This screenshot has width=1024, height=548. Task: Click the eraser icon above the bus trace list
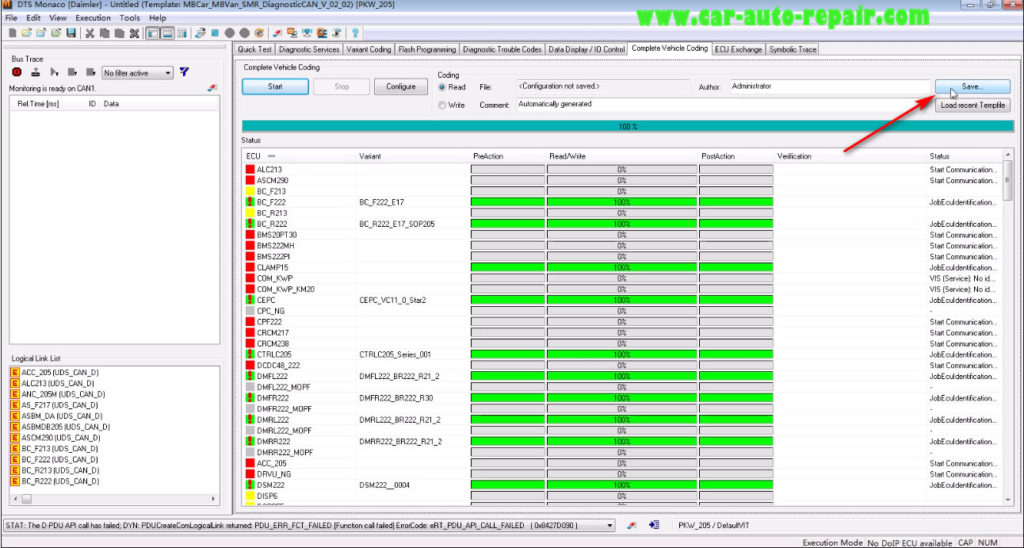[211, 88]
